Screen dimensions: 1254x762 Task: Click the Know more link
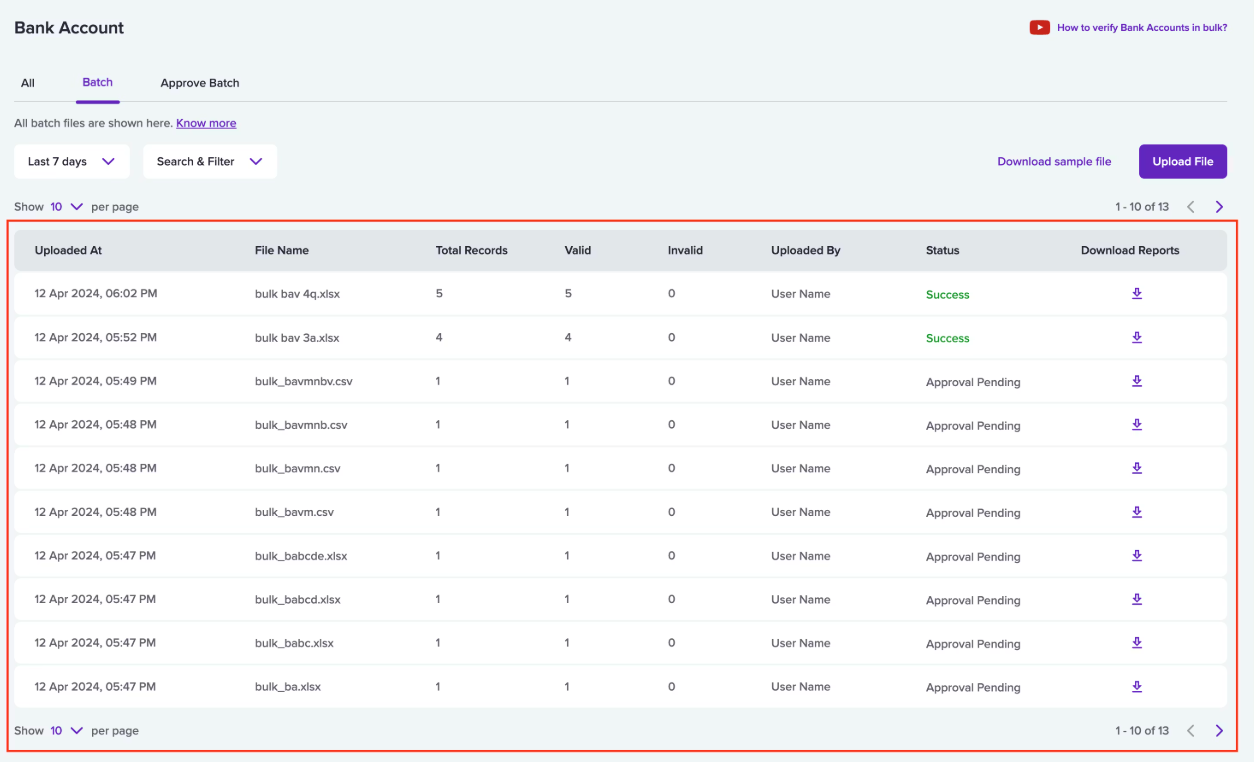click(x=206, y=123)
